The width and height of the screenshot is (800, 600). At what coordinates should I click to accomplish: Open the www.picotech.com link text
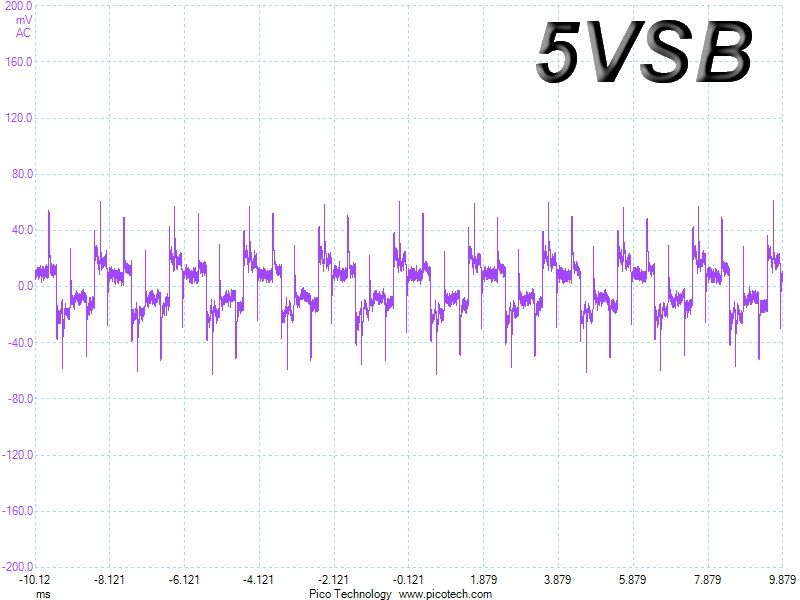tap(445, 594)
